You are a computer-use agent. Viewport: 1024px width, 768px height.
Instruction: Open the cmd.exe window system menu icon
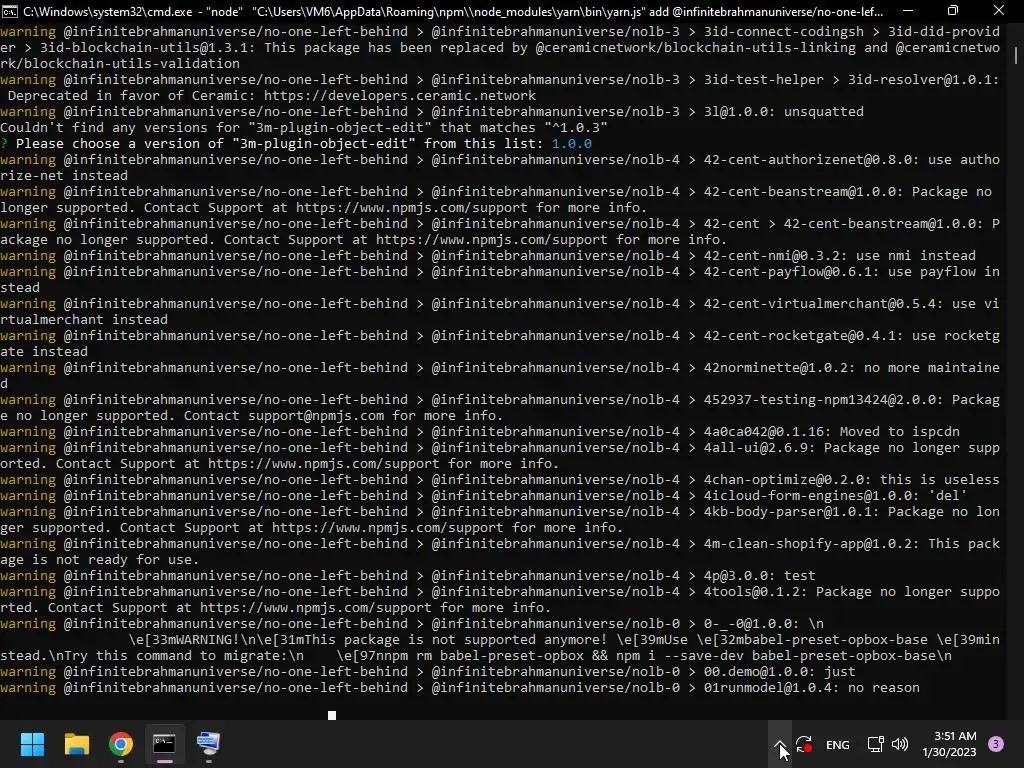click(10, 11)
